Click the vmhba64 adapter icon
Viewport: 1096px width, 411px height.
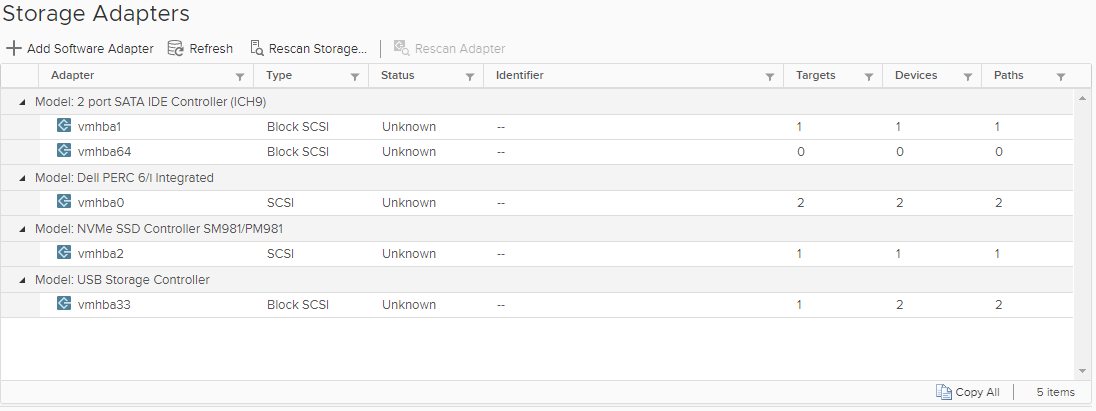[64, 152]
